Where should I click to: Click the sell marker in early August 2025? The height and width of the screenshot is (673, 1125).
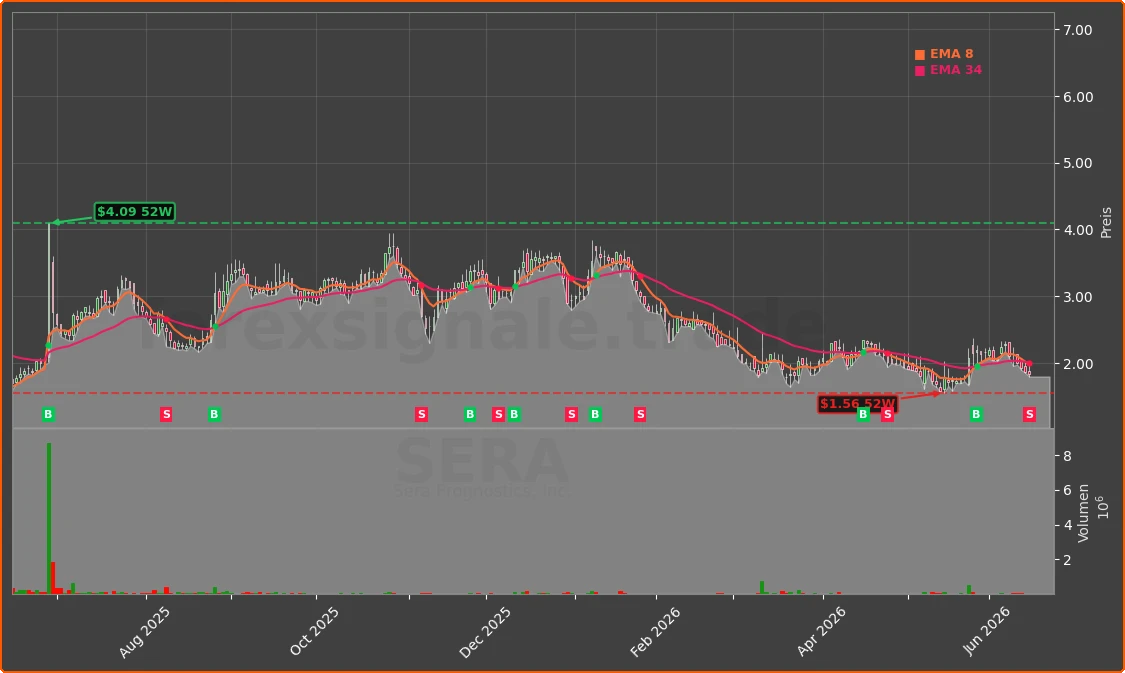point(166,414)
